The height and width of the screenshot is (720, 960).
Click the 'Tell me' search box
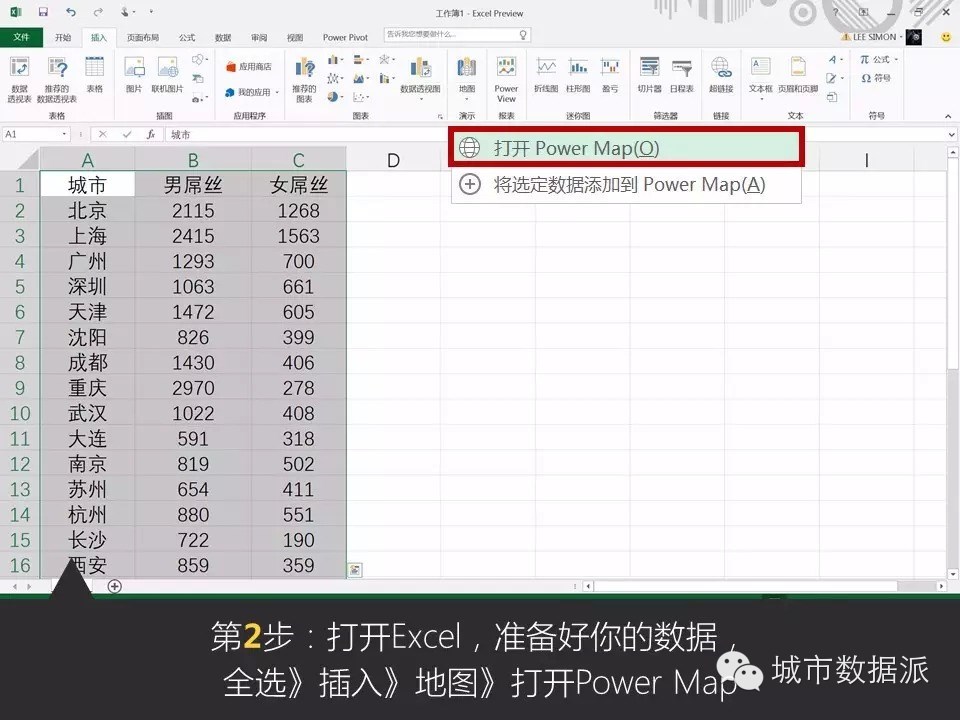(x=457, y=35)
